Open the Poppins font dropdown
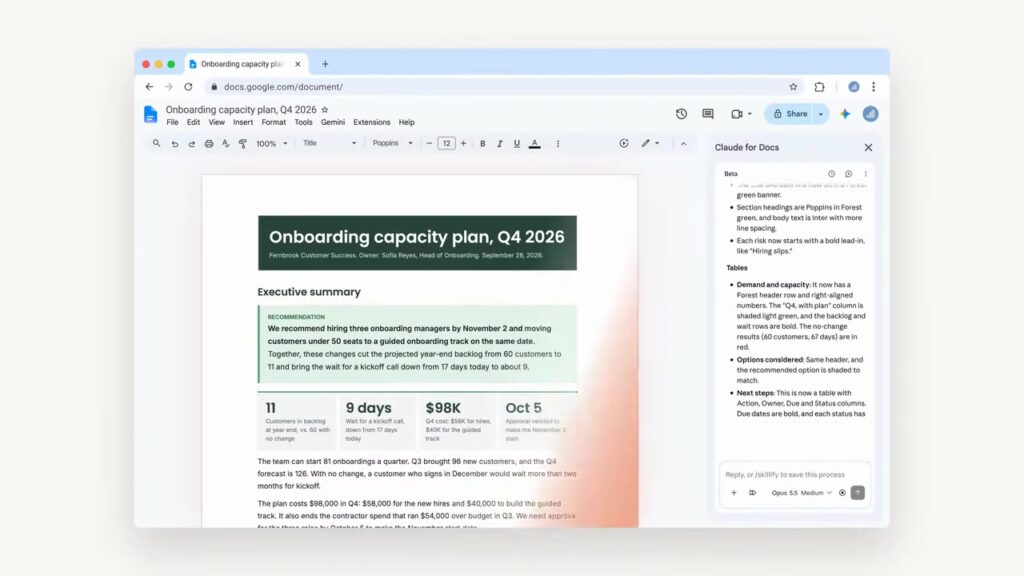The width and height of the screenshot is (1024, 576). (x=392, y=143)
